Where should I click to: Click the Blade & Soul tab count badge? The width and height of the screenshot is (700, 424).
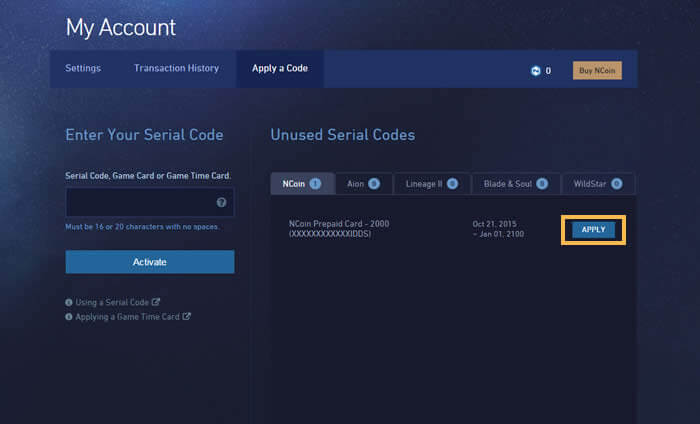[x=542, y=183]
